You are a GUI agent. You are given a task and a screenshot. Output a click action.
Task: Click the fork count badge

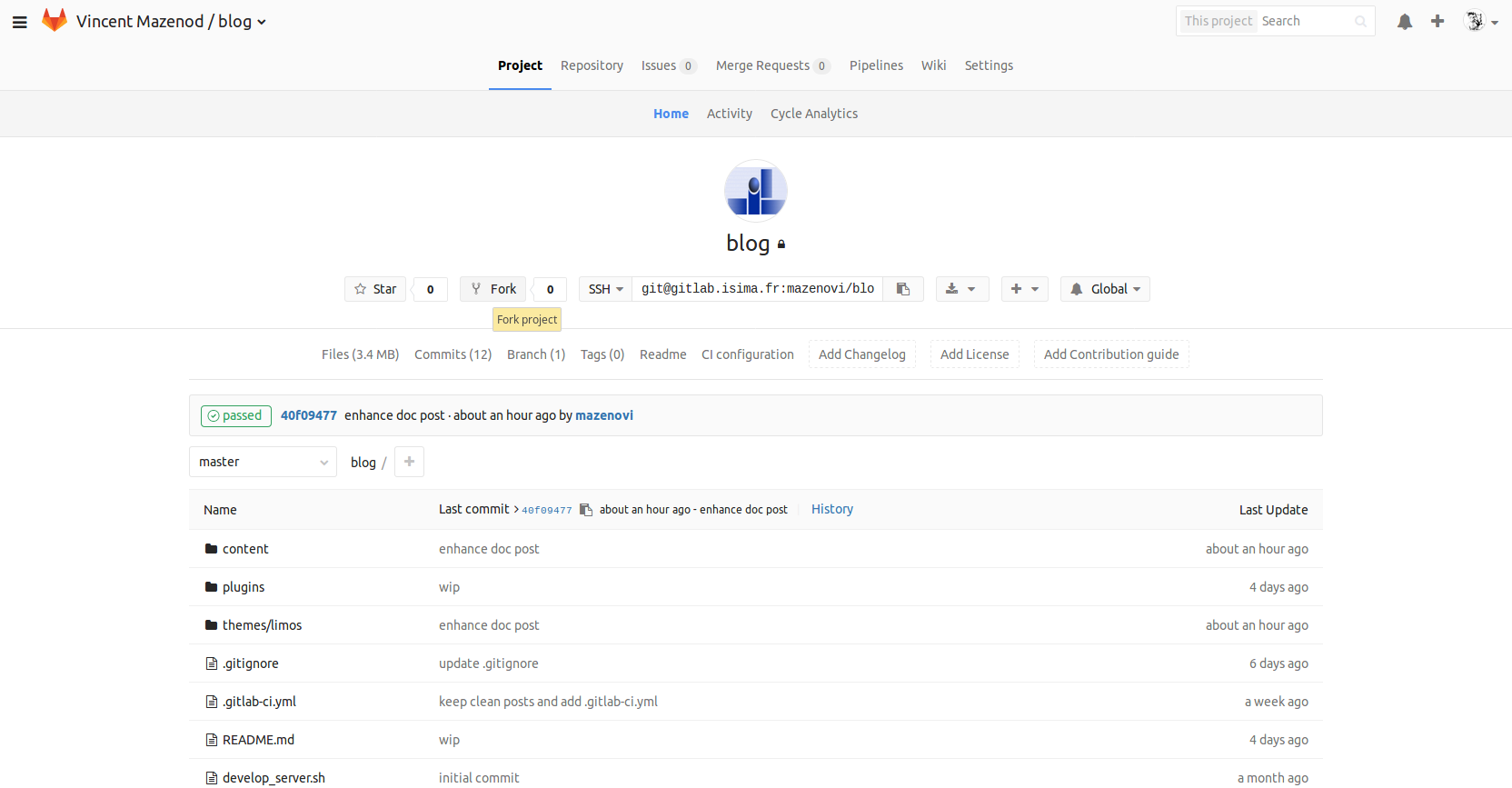tap(550, 289)
